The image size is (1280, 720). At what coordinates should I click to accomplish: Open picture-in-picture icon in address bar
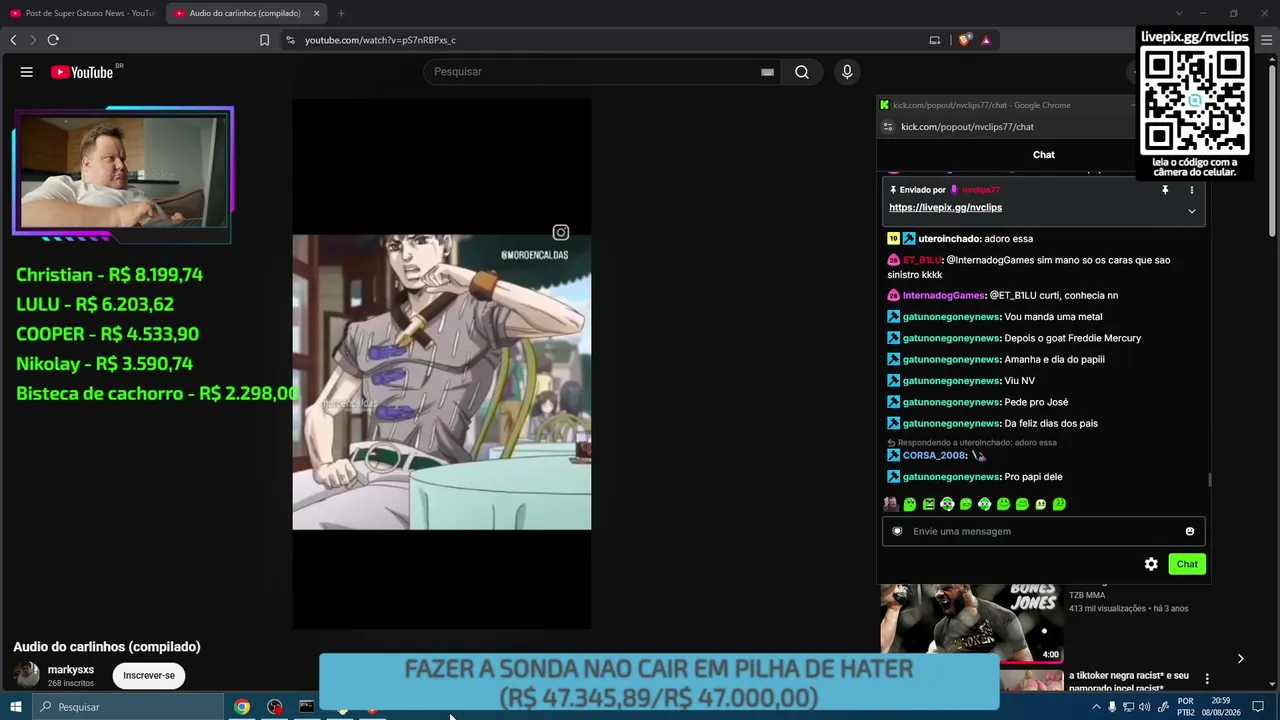935,40
